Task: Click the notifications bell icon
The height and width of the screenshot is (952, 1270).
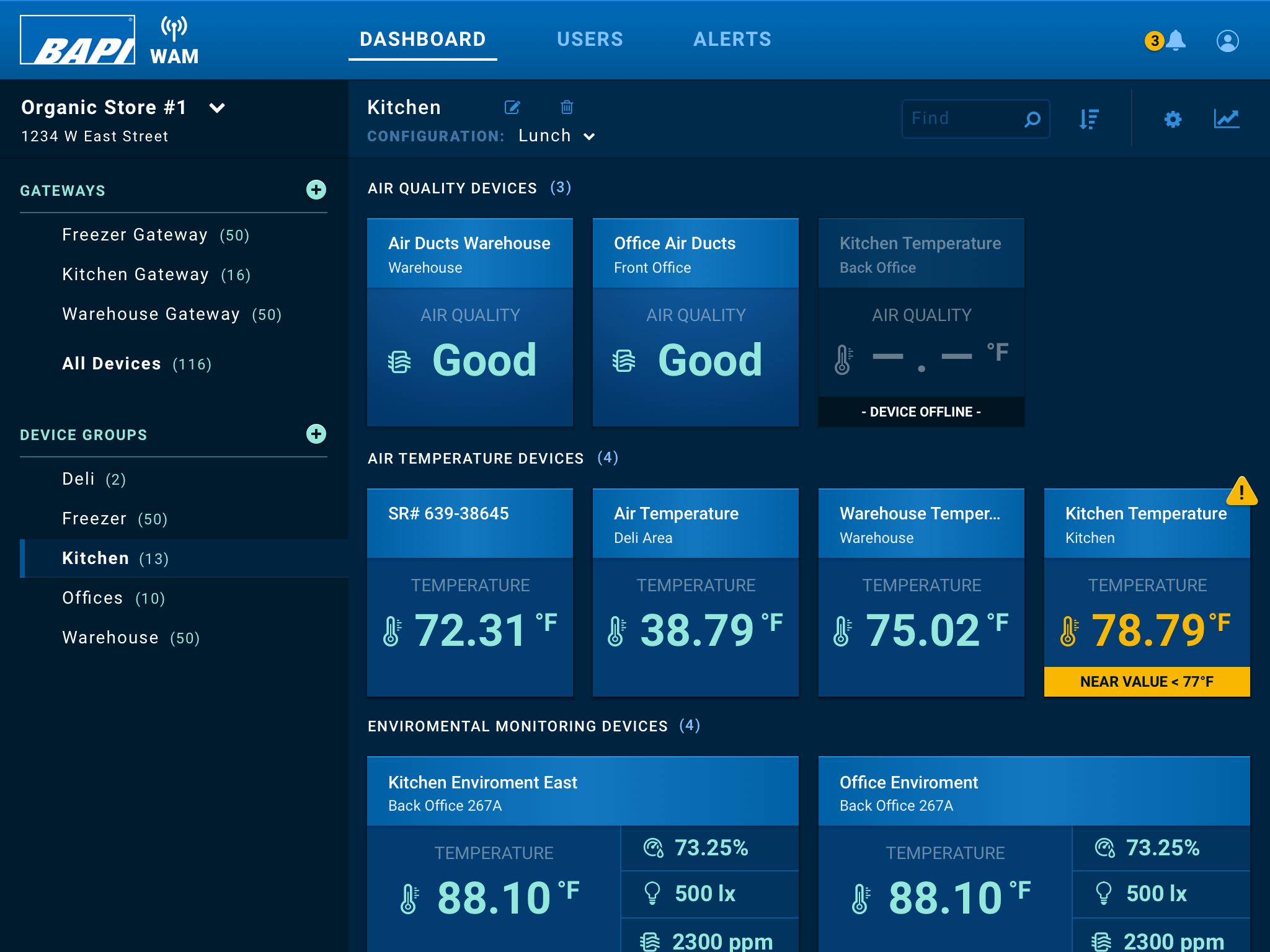Action: [1175, 41]
